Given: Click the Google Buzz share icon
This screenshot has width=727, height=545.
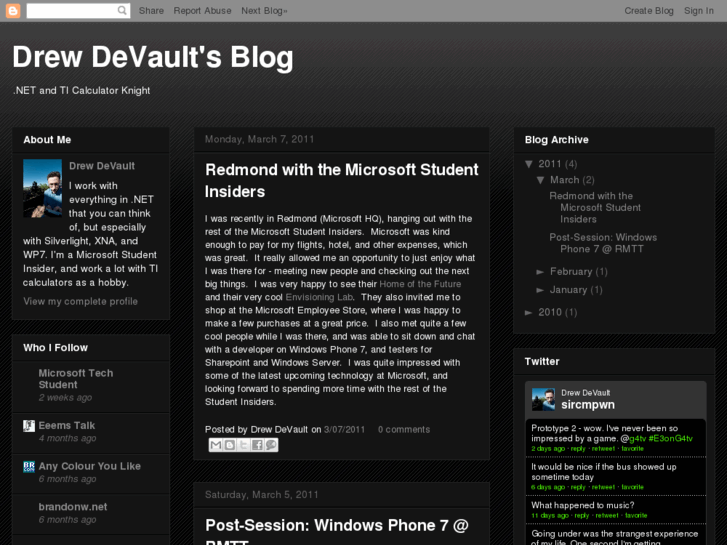Looking at the screenshot, I should (x=271, y=445).
